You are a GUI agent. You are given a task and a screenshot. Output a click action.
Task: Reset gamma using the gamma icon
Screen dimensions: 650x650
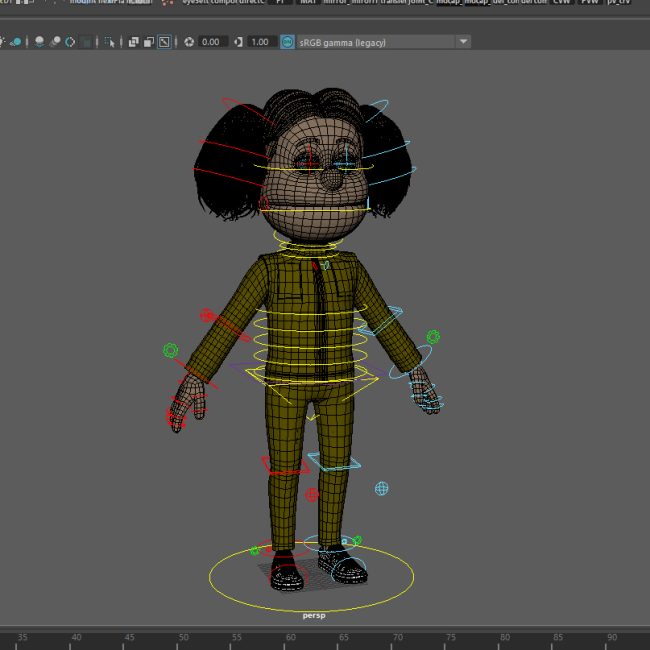[x=238, y=42]
